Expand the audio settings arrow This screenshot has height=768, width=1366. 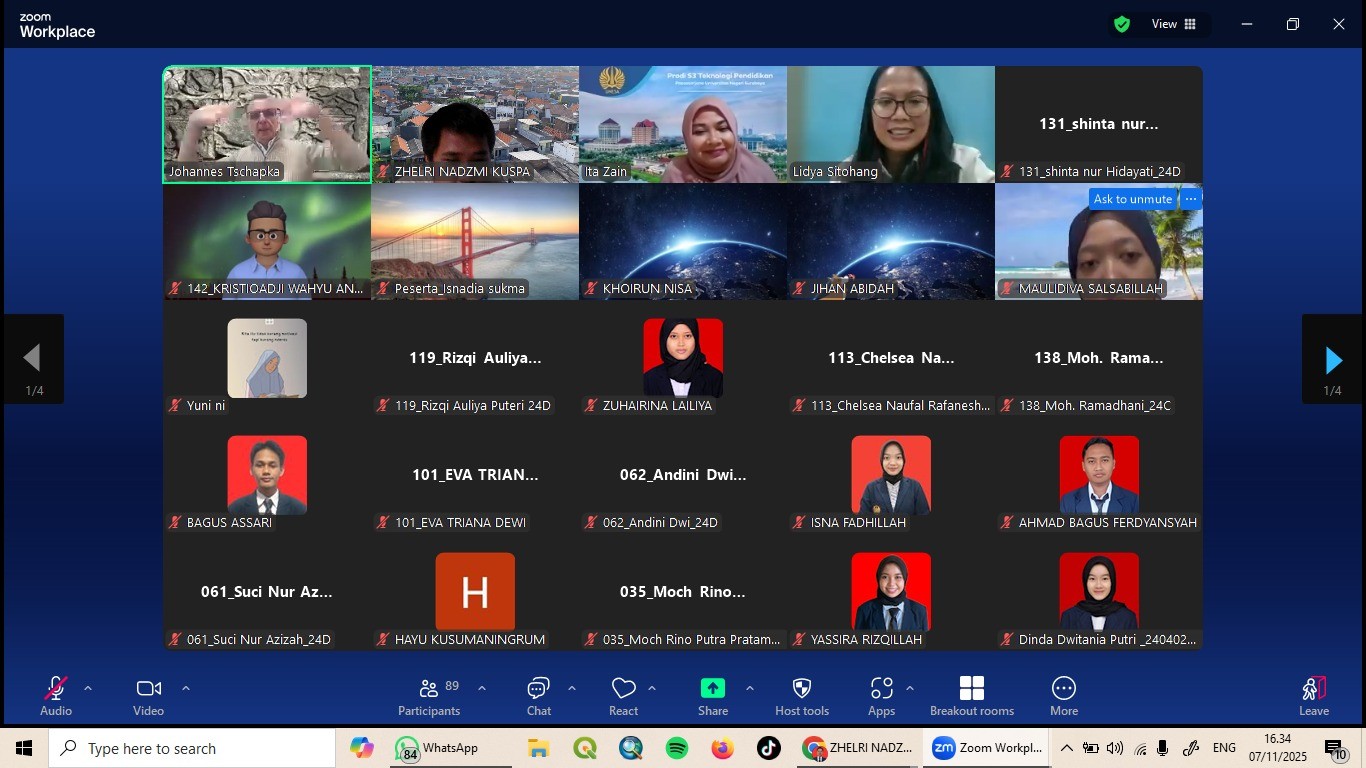[x=88, y=688]
